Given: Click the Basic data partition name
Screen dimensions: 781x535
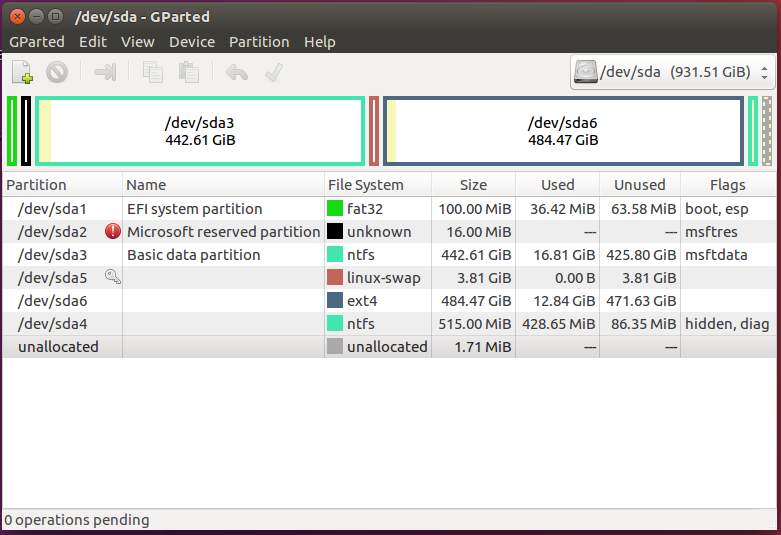Looking at the screenshot, I should (x=194, y=255).
